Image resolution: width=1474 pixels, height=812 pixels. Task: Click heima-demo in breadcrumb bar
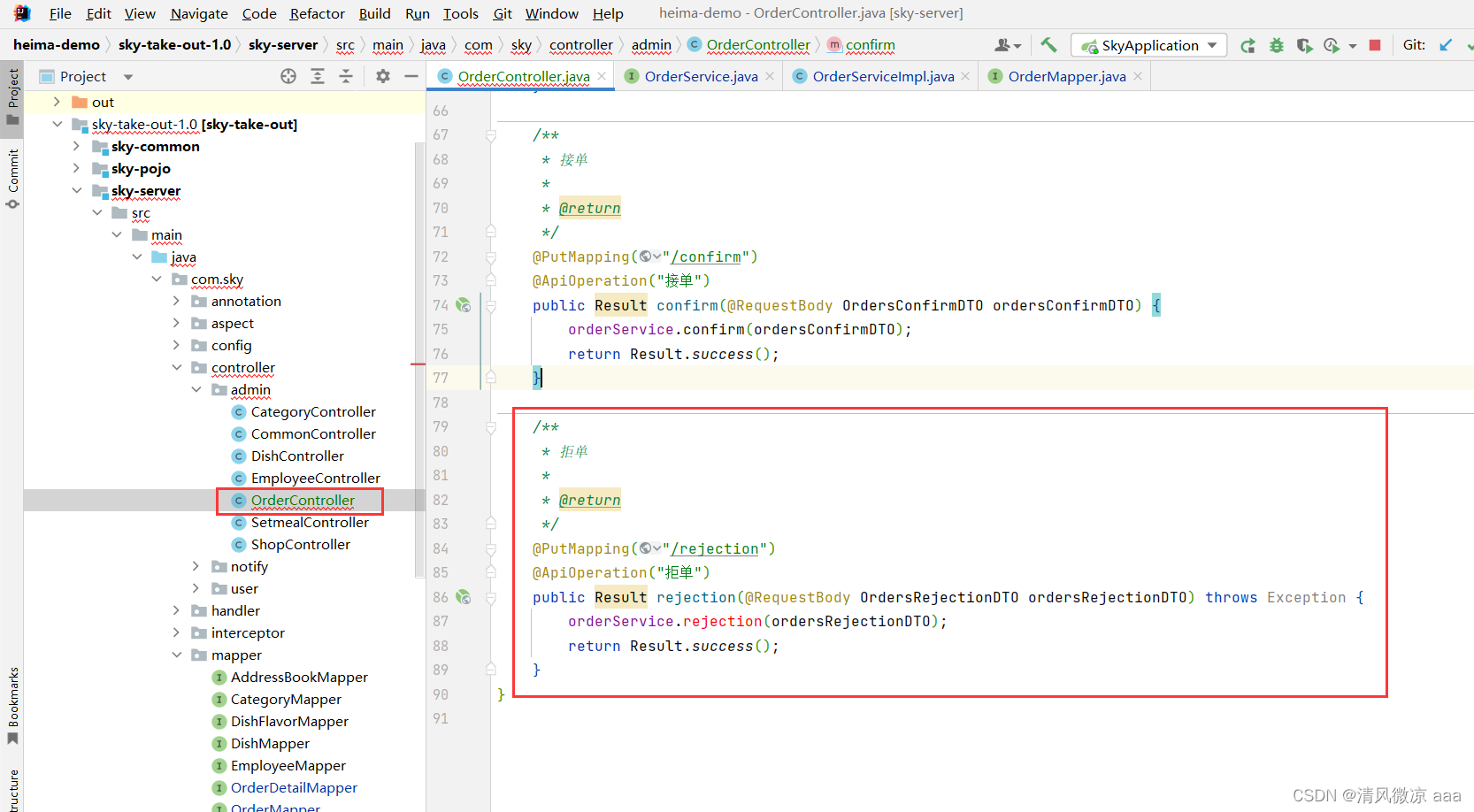pyautogui.click(x=57, y=45)
